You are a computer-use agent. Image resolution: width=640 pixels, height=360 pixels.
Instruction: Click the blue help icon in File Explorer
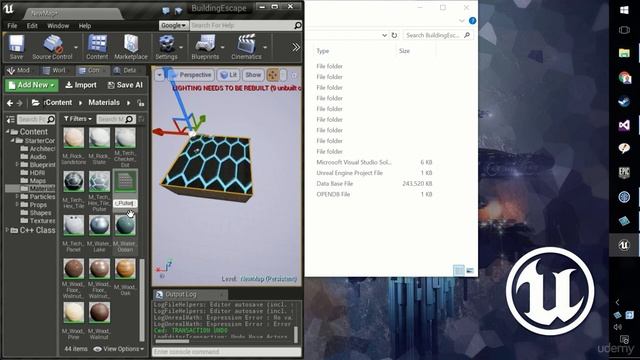472,21
